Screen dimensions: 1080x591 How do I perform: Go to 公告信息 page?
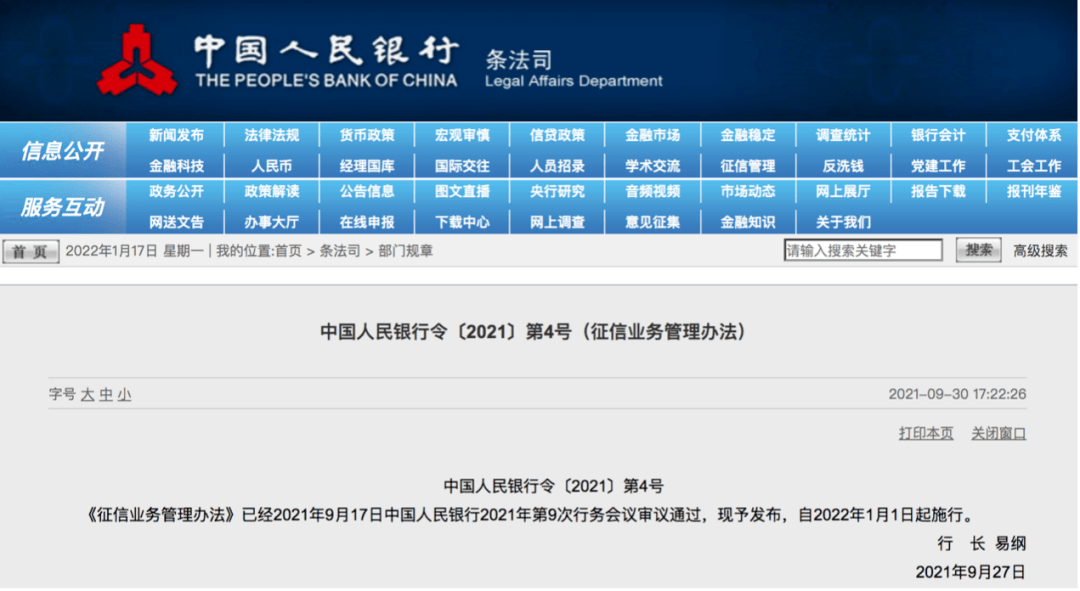pyautogui.click(x=367, y=191)
